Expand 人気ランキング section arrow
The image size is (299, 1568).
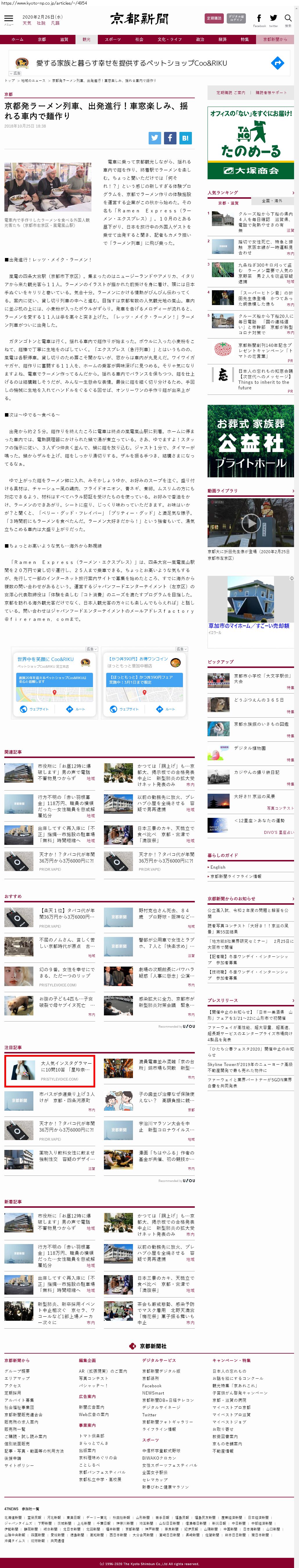coord(292,192)
